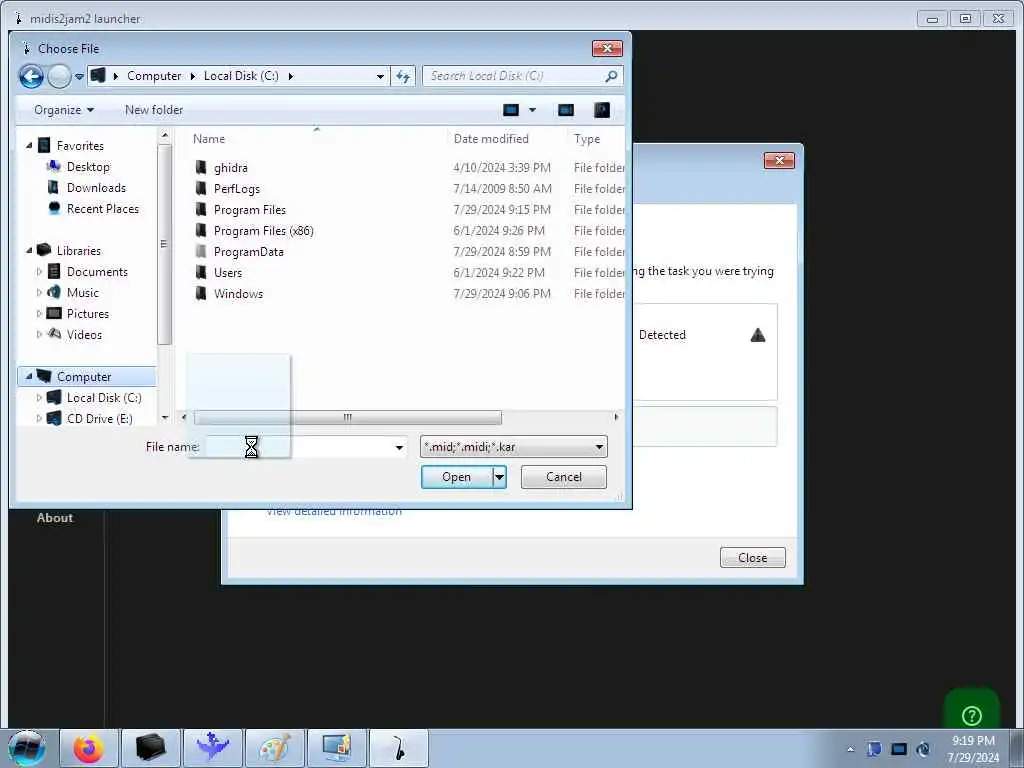1024x768 pixels.
Task: Click the horizontal scrollbar in file list
Action: point(347,417)
